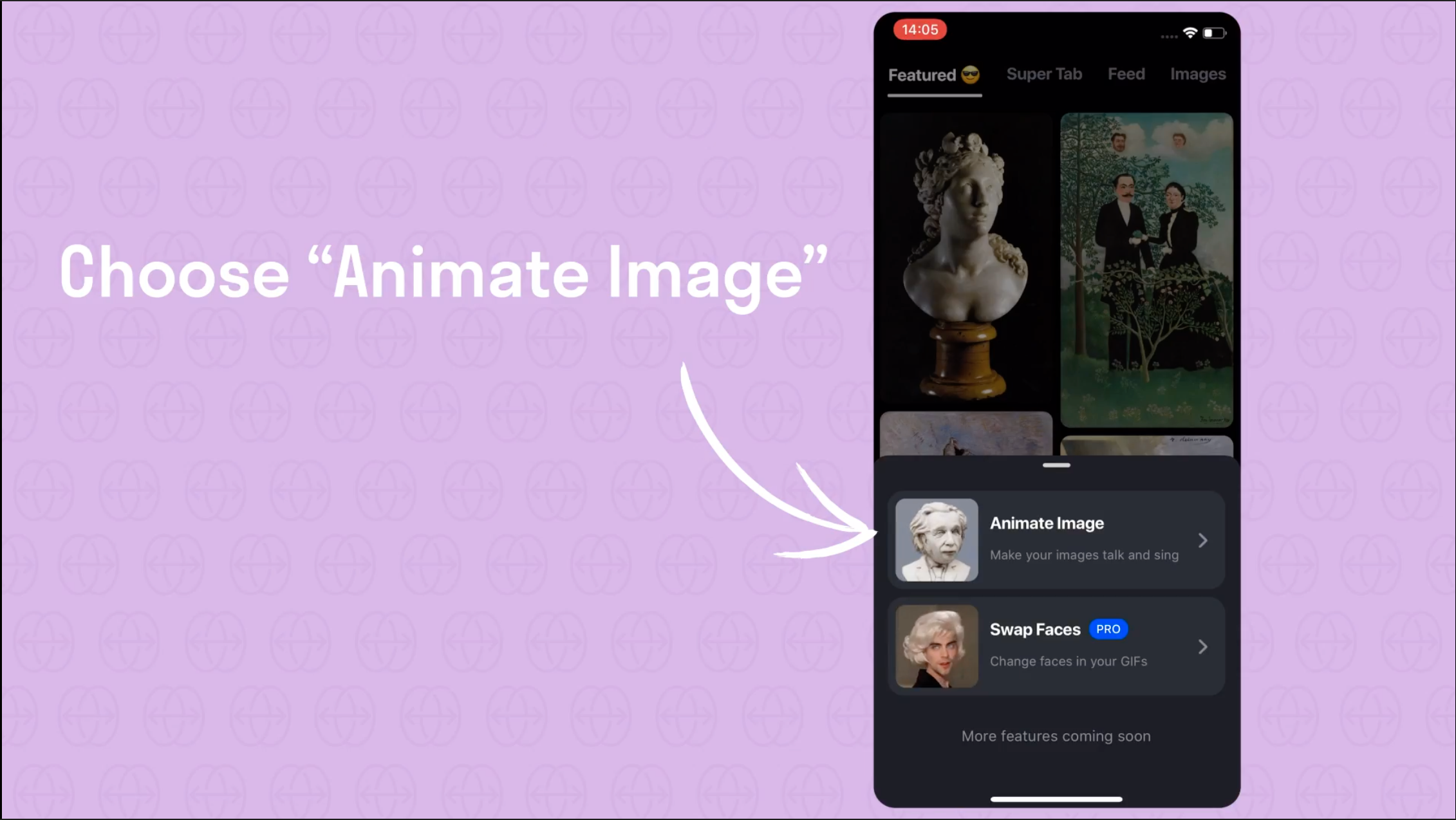
Task: Select the Featured tab
Action: 922,75
